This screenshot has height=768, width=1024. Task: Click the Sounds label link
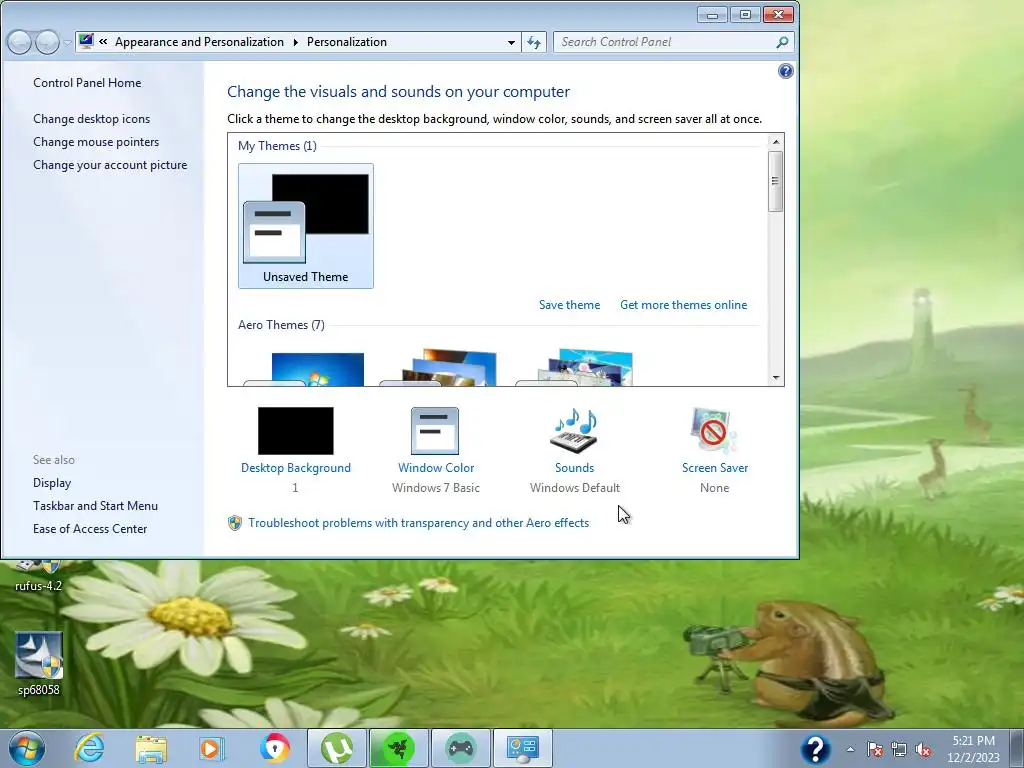coord(575,468)
